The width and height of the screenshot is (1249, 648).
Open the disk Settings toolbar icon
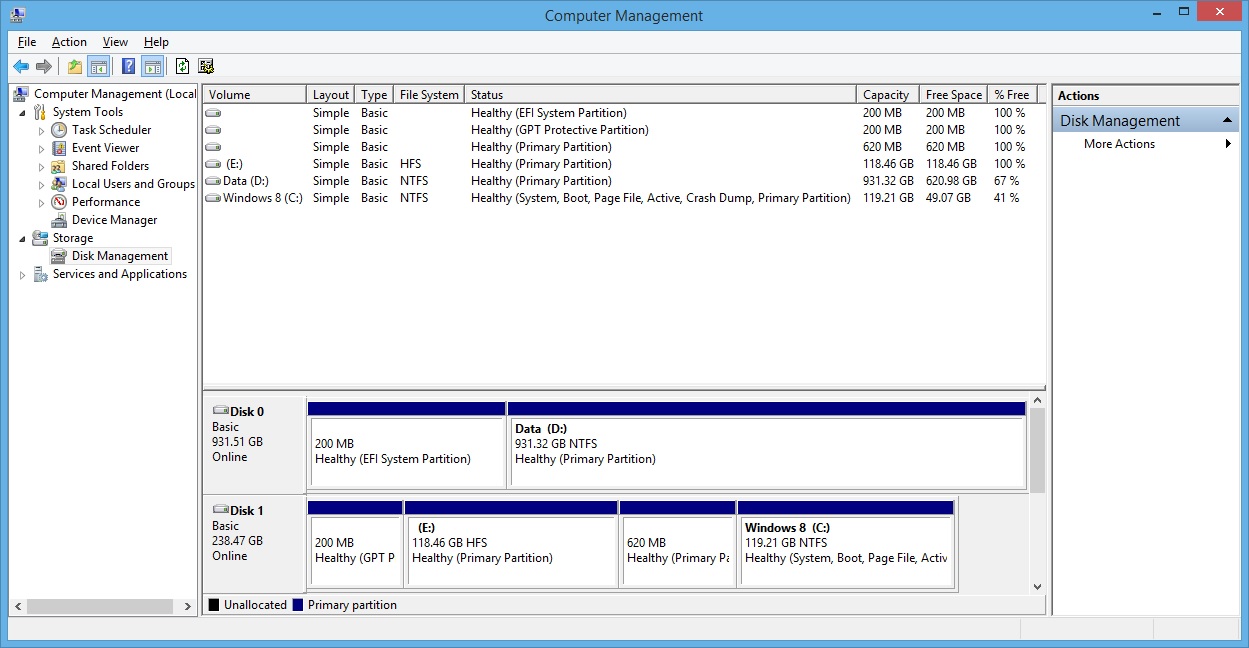pos(206,67)
